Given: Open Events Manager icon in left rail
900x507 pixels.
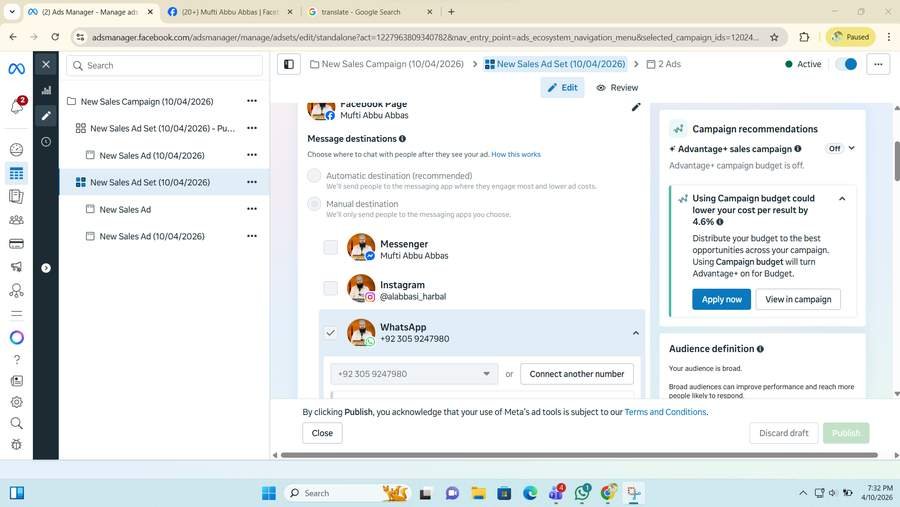Looking at the screenshot, I should click(x=17, y=291).
